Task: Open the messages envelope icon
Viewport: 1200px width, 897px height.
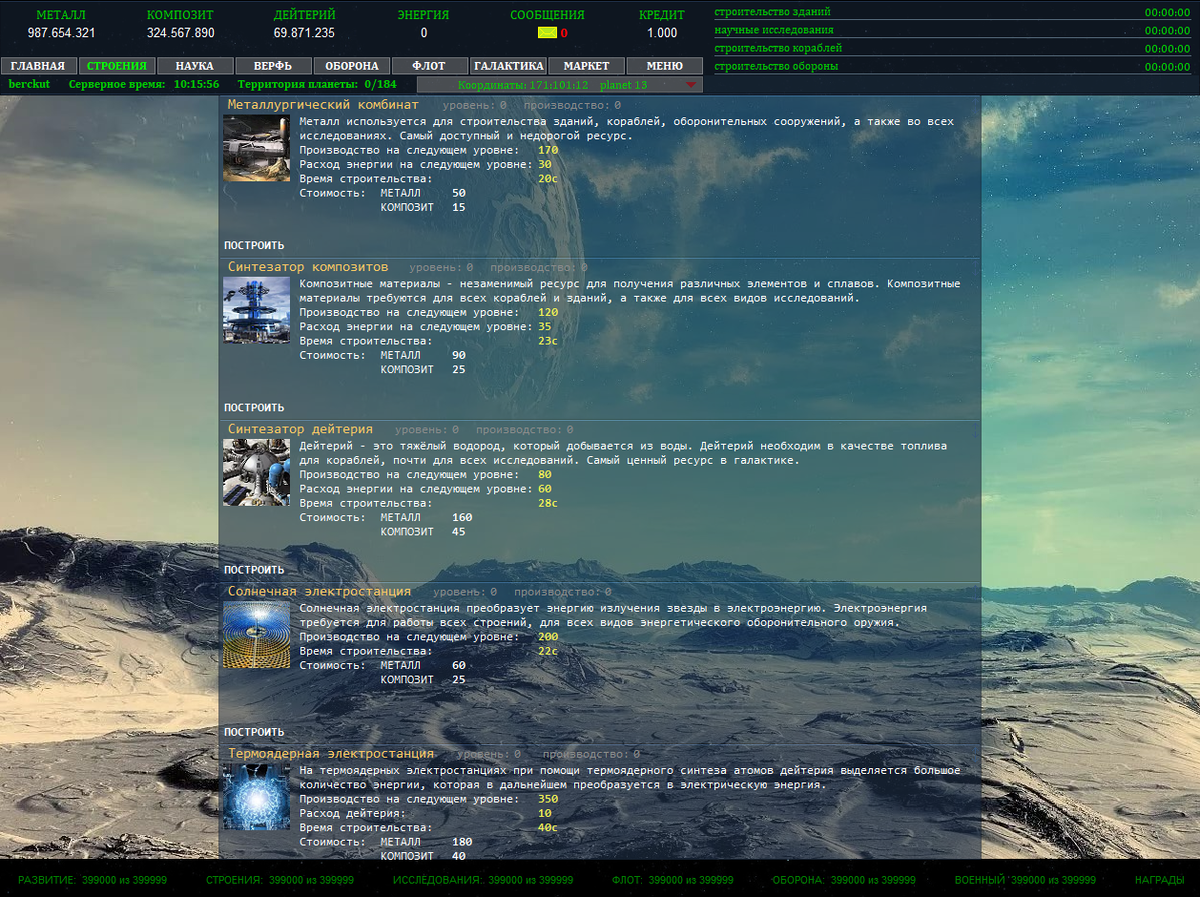Action: [x=547, y=33]
